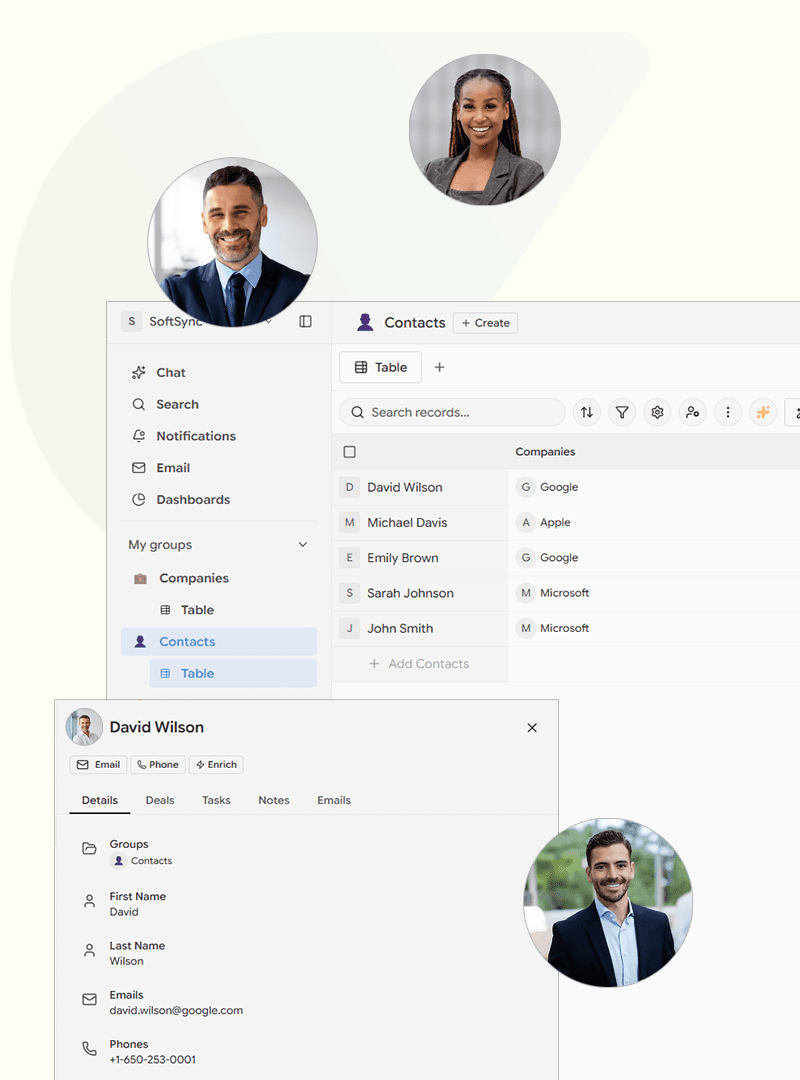Screen dimensions: 800x1080
Task: Open the filter records icon
Action: (x=622, y=412)
